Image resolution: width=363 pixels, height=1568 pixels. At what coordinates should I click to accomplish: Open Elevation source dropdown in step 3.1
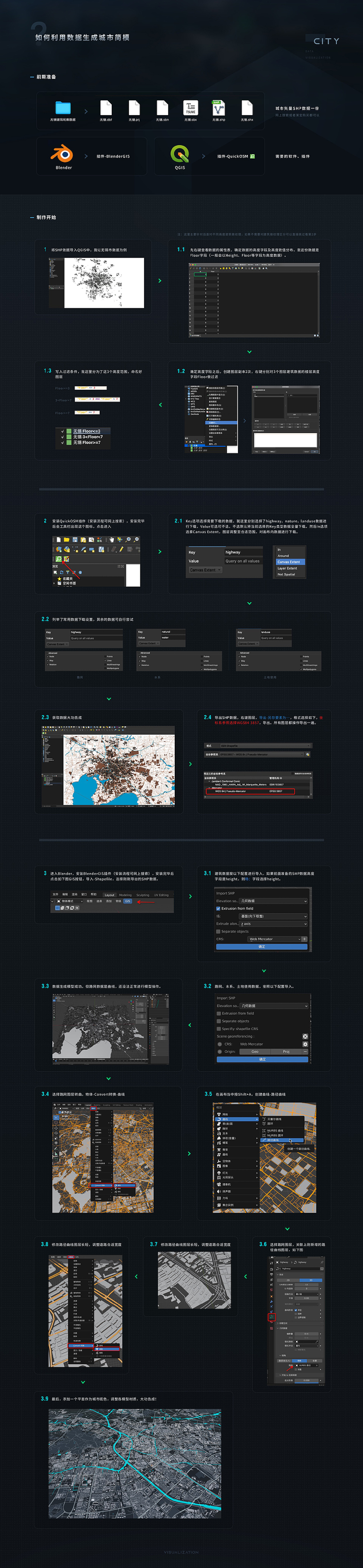point(273,901)
